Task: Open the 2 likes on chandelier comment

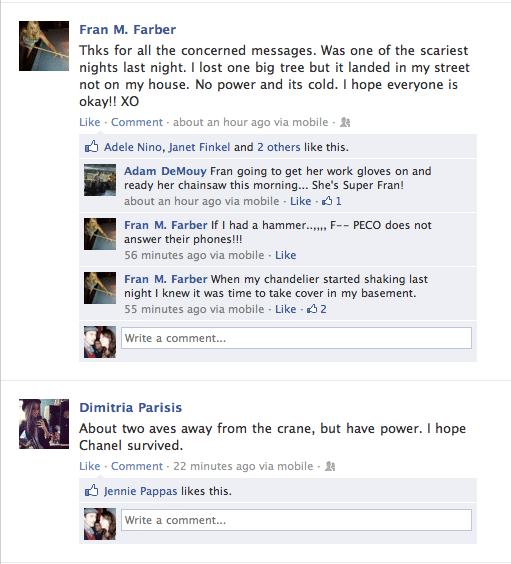Action: [316, 309]
